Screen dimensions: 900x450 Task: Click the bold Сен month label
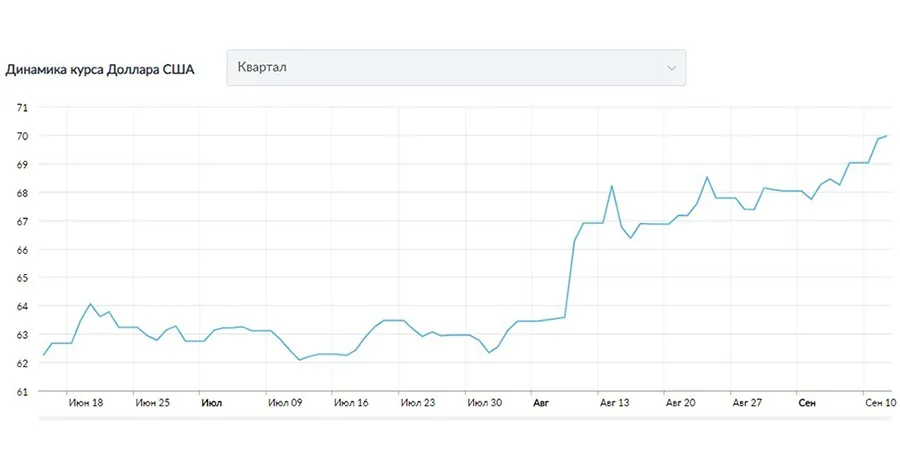[807, 404]
